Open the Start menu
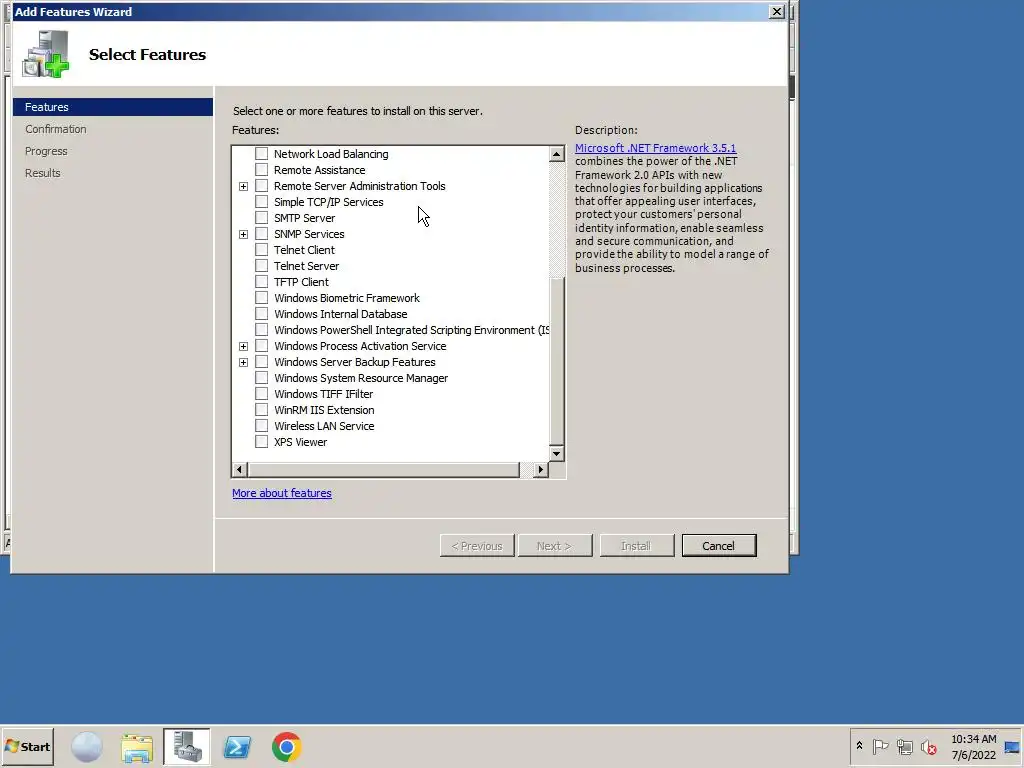This screenshot has width=1024, height=768. click(x=27, y=746)
